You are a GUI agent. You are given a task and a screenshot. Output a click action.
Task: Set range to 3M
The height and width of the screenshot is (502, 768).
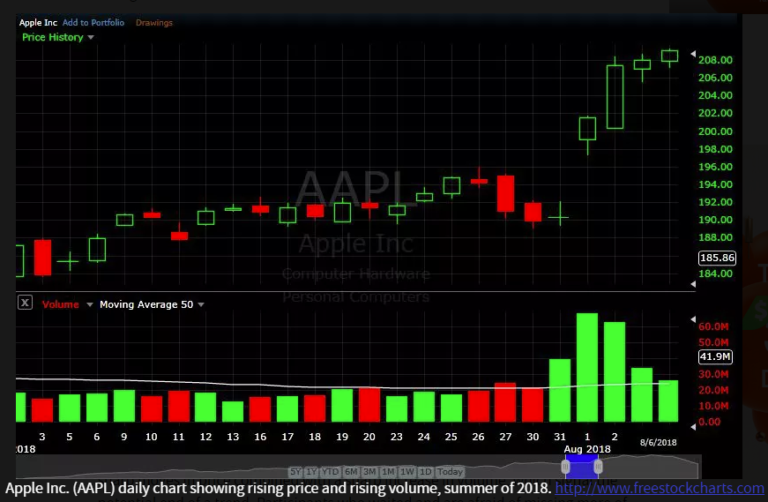click(x=371, y=471)
